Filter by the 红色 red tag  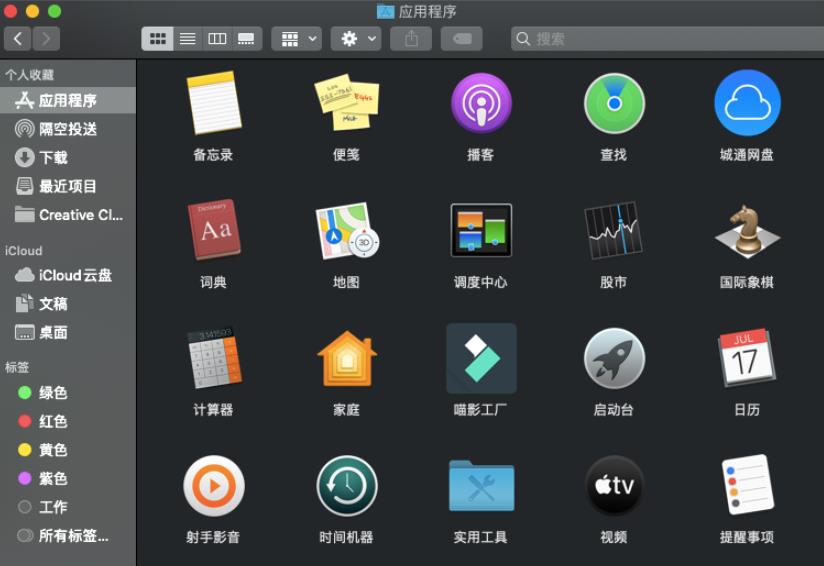point(68,421)
